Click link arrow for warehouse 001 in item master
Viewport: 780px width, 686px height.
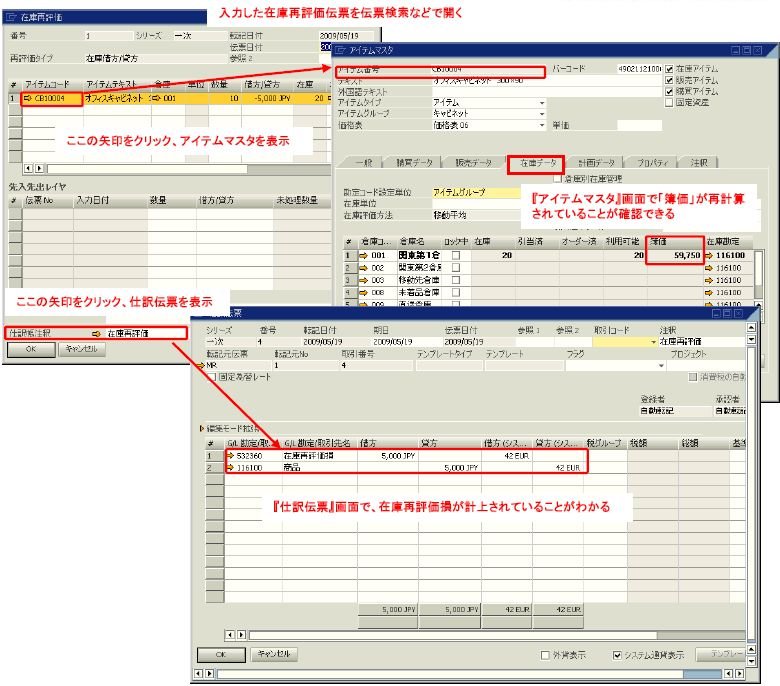point(364,256)
